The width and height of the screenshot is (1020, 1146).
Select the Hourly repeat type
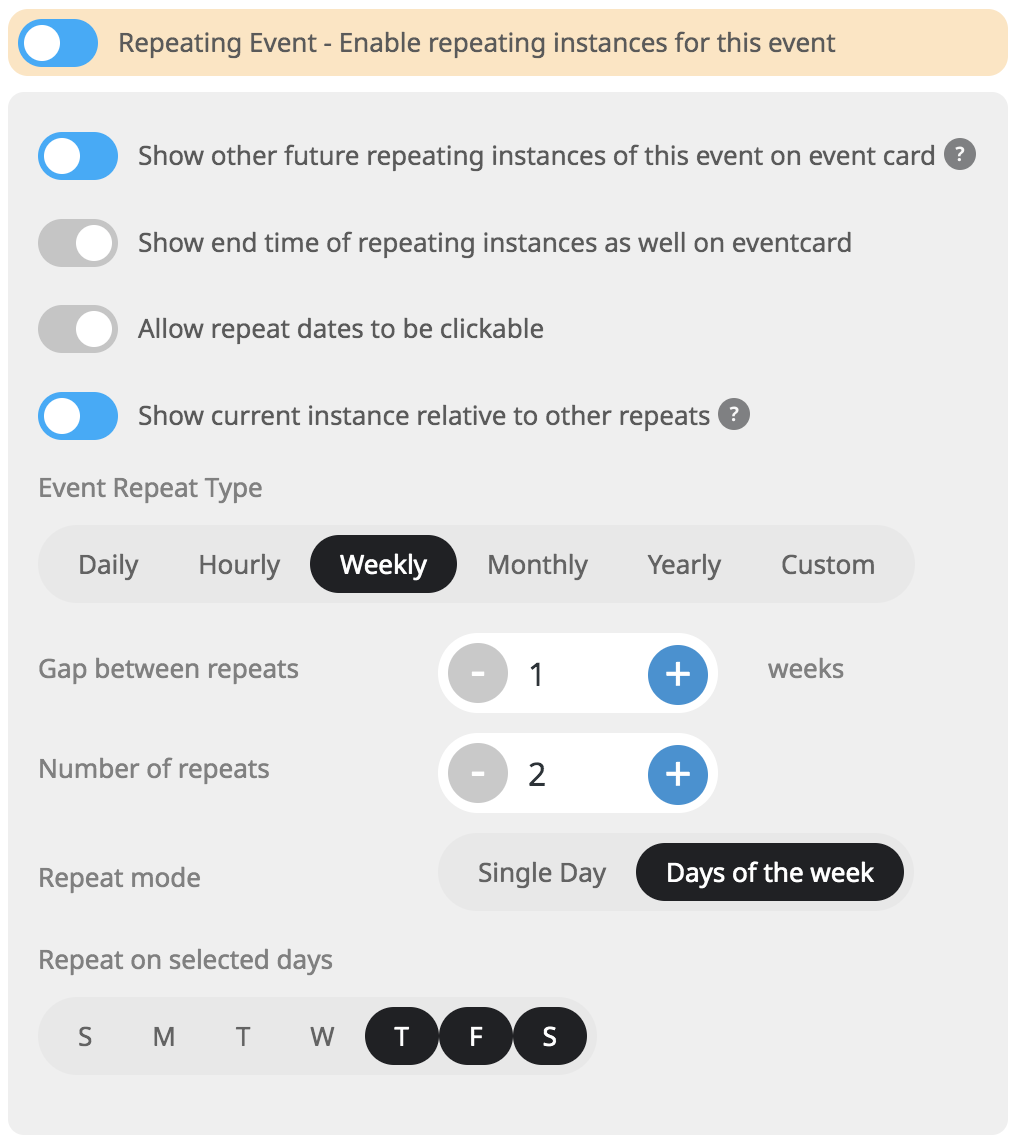pos(238,564)
